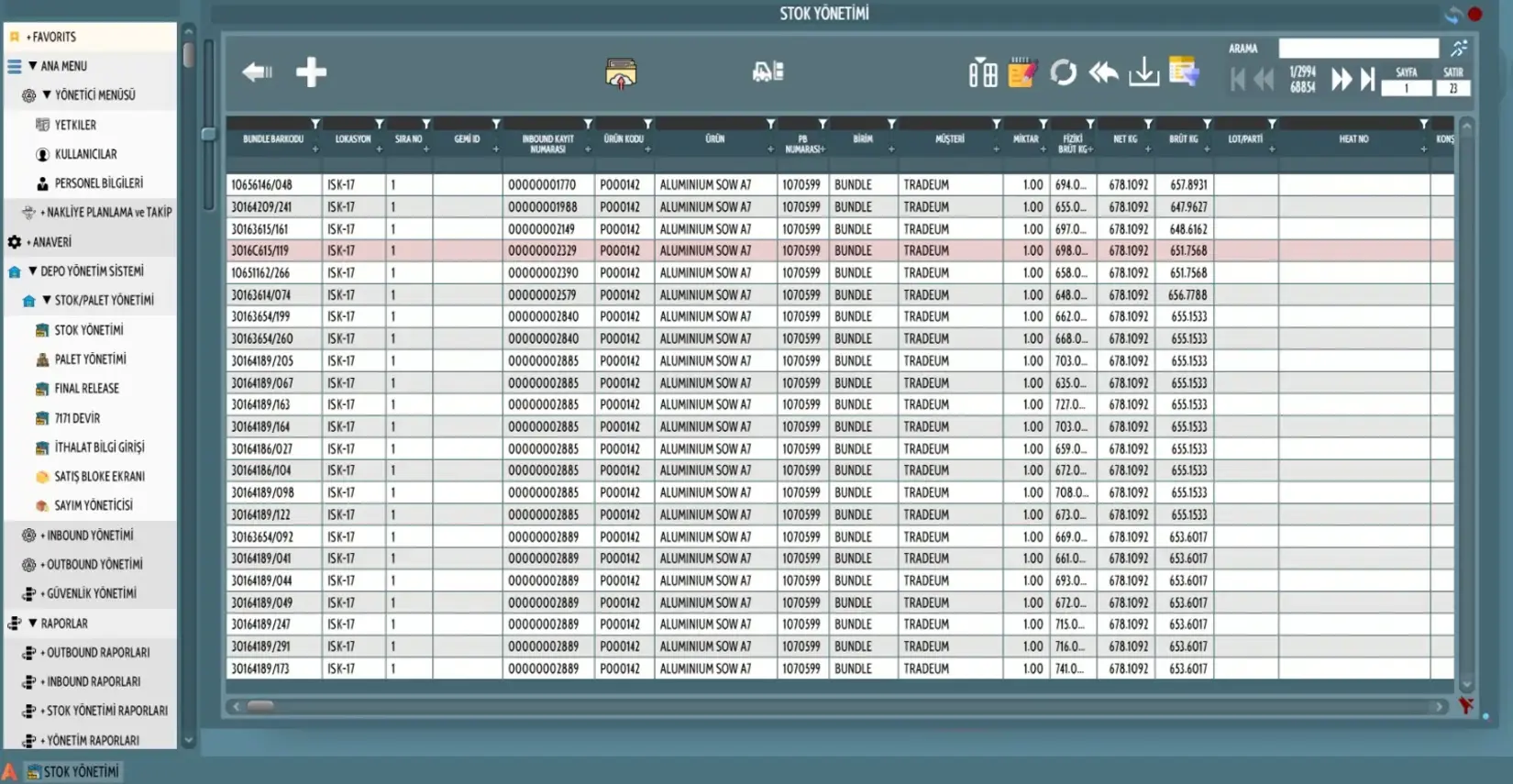Open Final Release from the sidebar
Viewport: 1513px width, 784px height.
click(86, 389)
